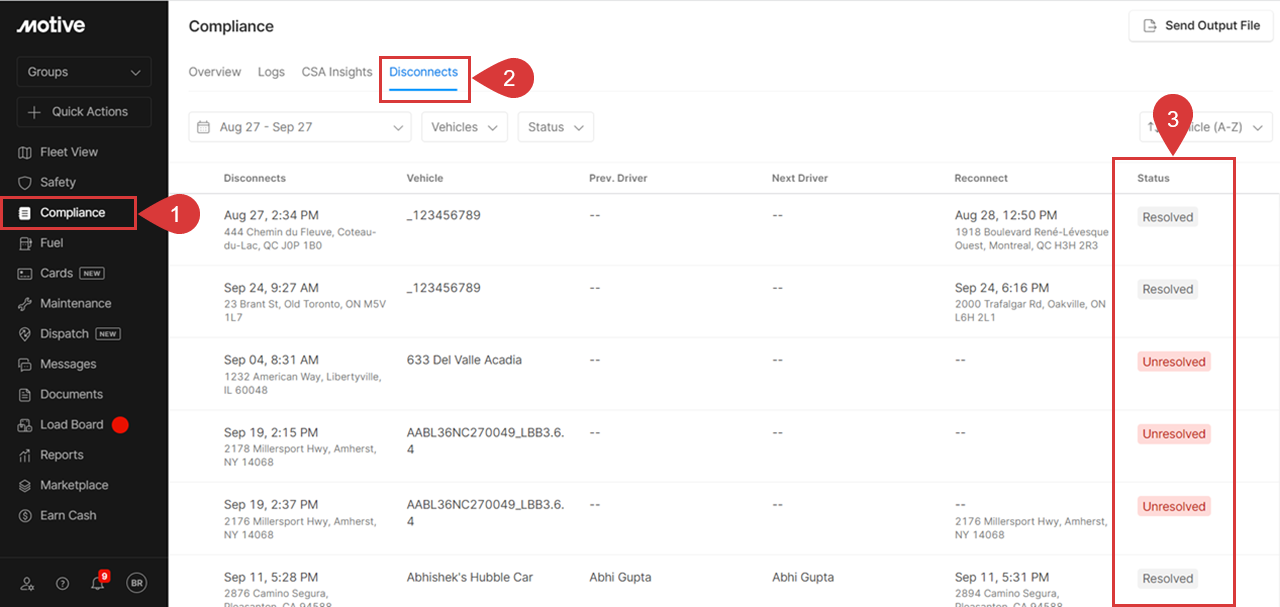Screen dimensions: 1280x607
Task: Click Resolved status for Sep 24 disconnect
Action: (x=1168, y=289)
